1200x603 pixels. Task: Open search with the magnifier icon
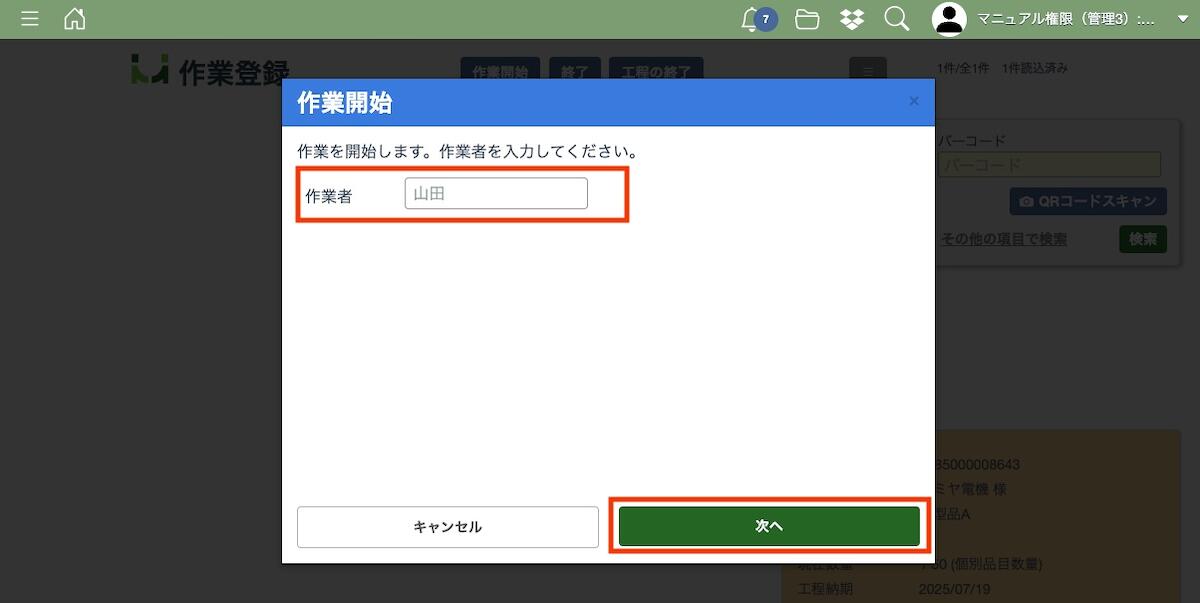(897, 19)
